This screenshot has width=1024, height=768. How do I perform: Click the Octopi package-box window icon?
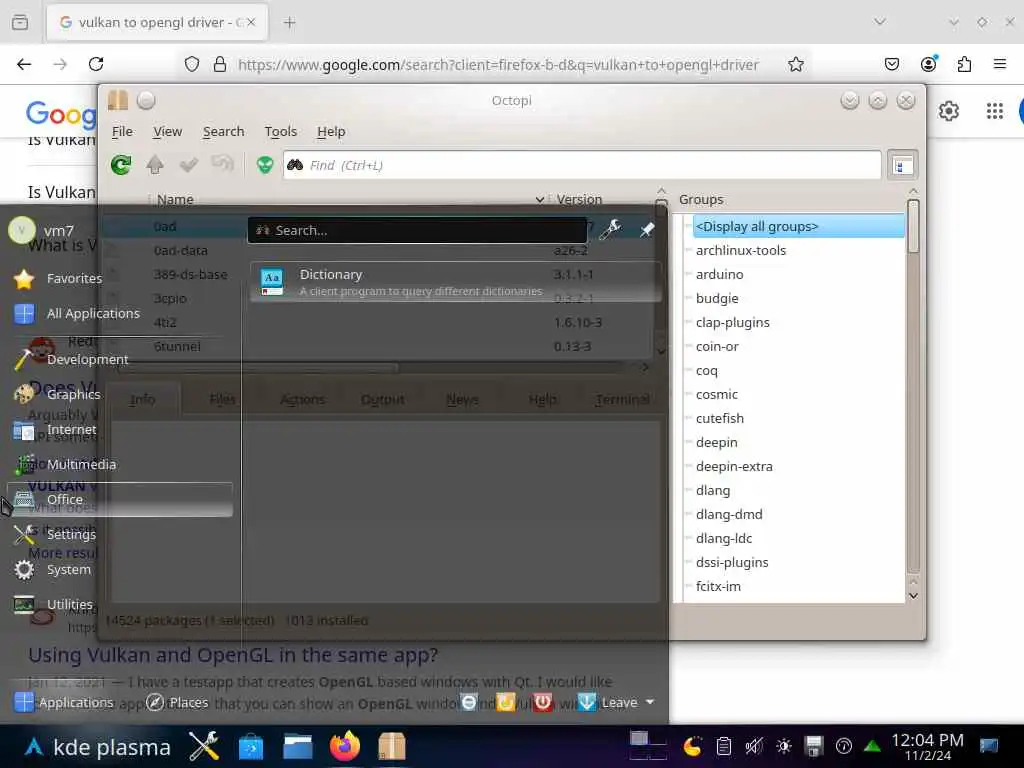(x=118, y=101)
